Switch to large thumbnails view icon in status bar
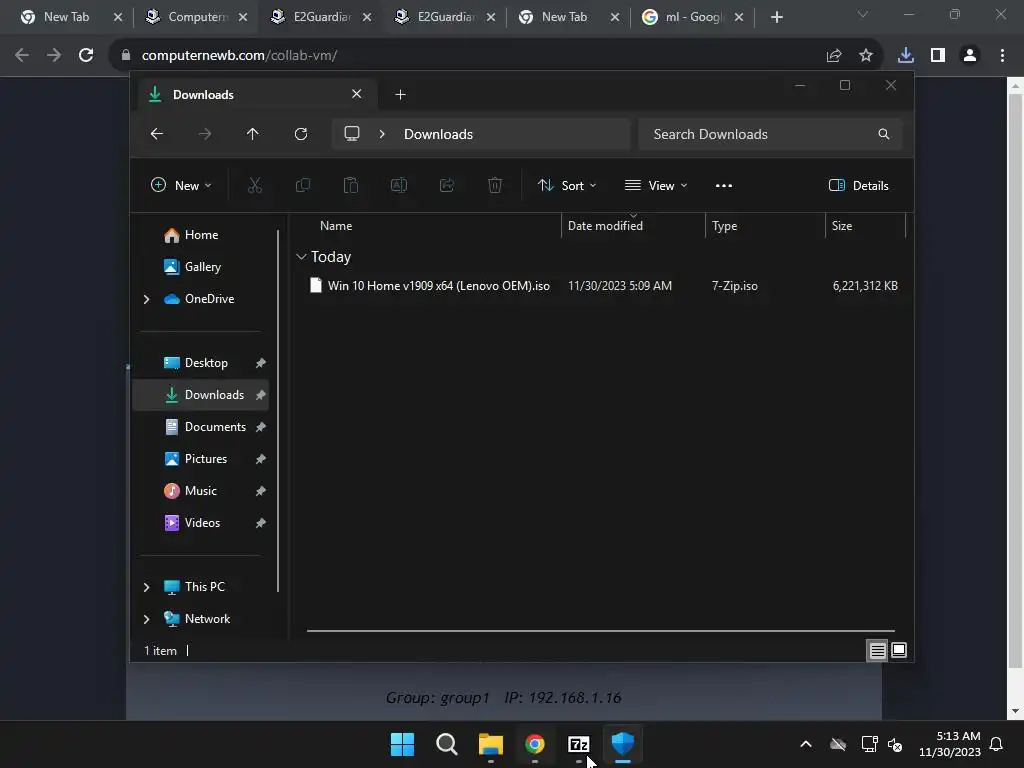This screenshot has height=768, width=1024. coord(899,650)
